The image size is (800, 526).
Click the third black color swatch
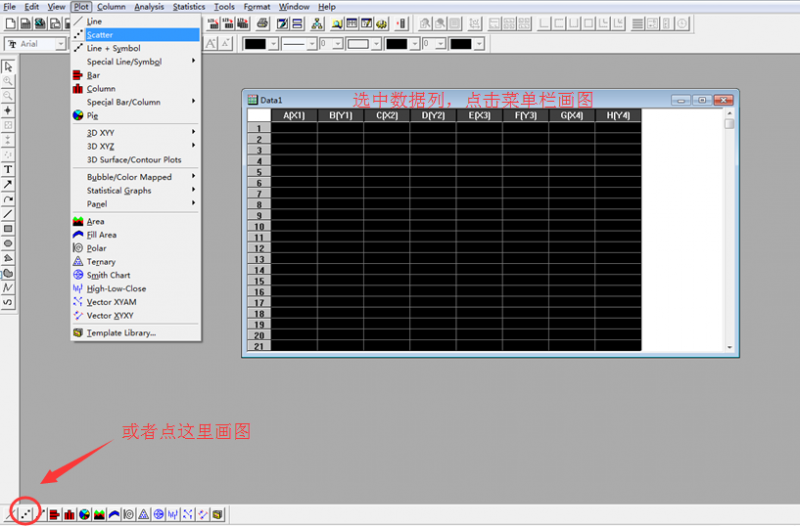coord(461,44)
